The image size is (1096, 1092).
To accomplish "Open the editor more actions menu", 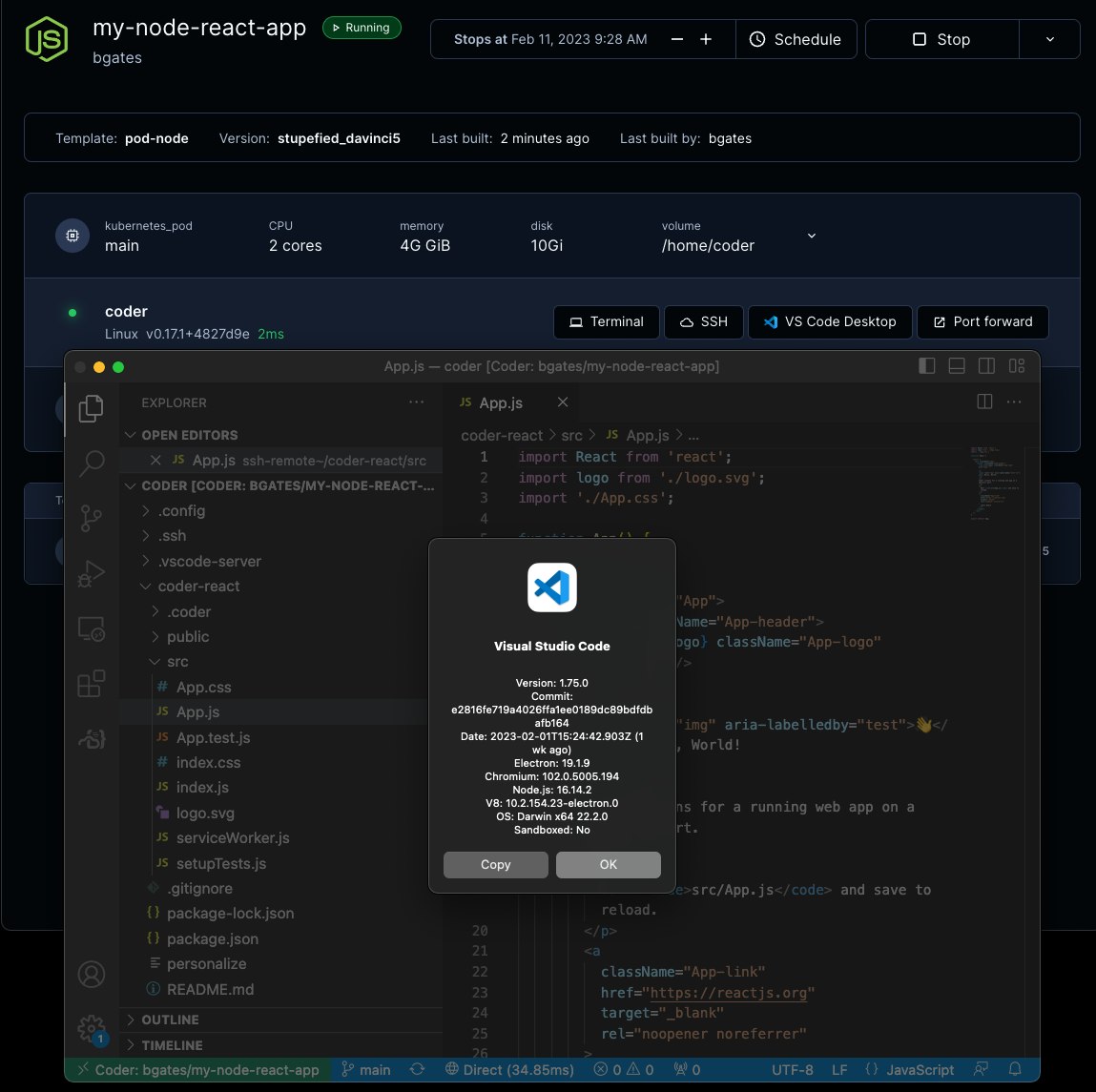I will click(x=1013, y=402).
